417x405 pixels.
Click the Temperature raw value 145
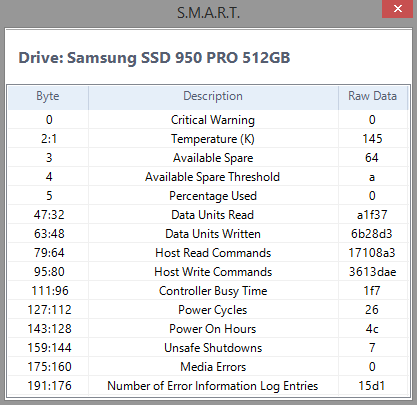point(372,139)
